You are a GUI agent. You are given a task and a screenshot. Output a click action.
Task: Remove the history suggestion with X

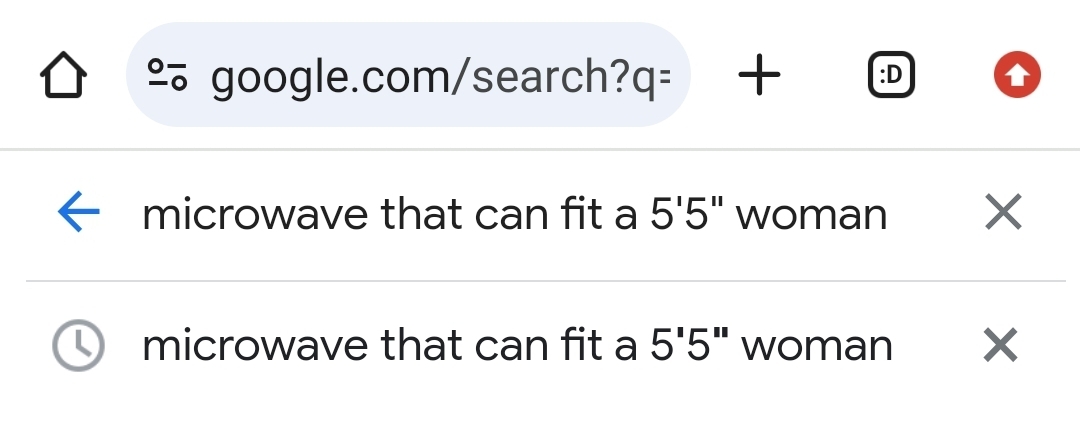pyautogui.click(x=1001, y=345)
